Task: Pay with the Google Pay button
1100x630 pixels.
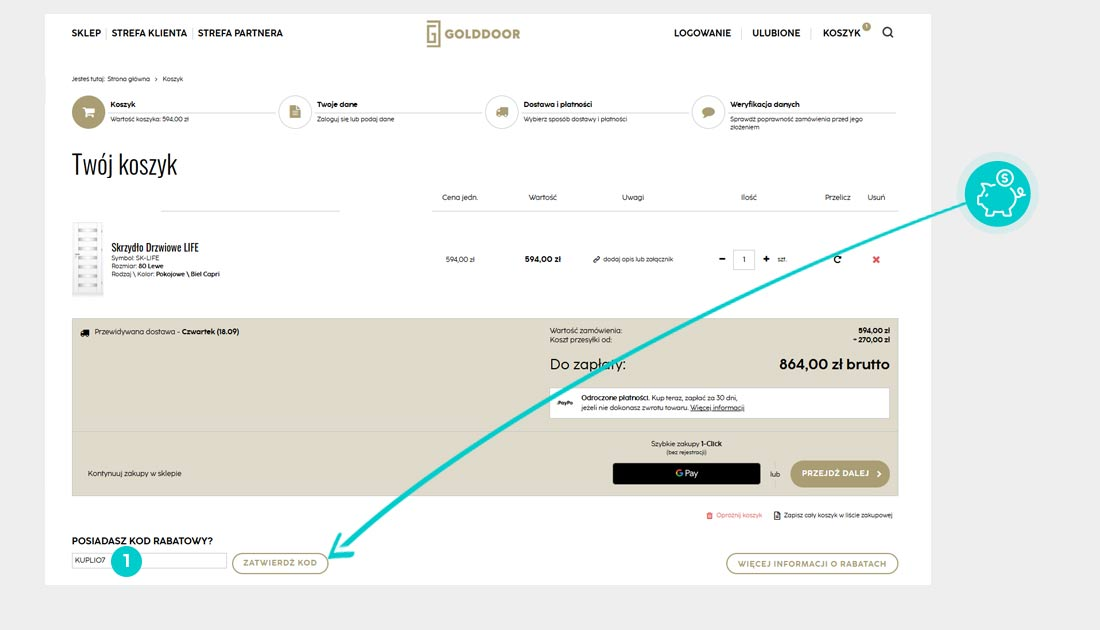Action: [686, 473]
